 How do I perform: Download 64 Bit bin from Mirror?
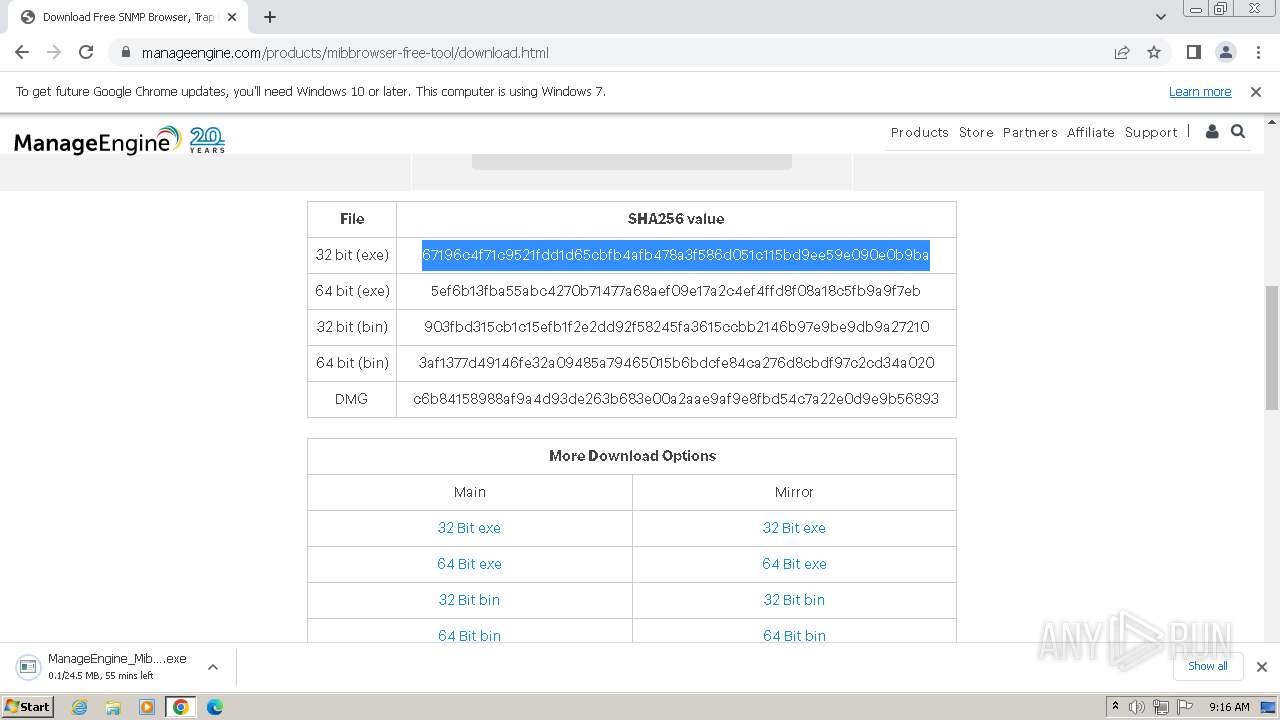[x=794, y=636]
